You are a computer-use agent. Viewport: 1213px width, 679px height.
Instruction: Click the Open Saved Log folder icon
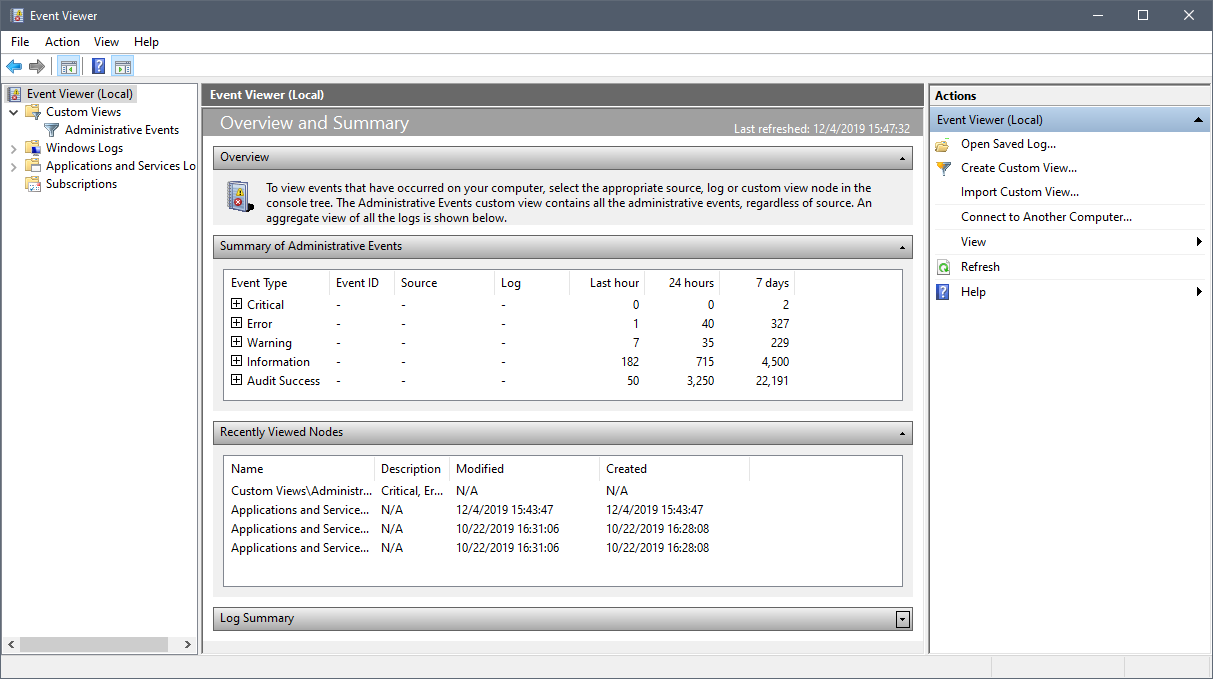click(x=943, y=144)
